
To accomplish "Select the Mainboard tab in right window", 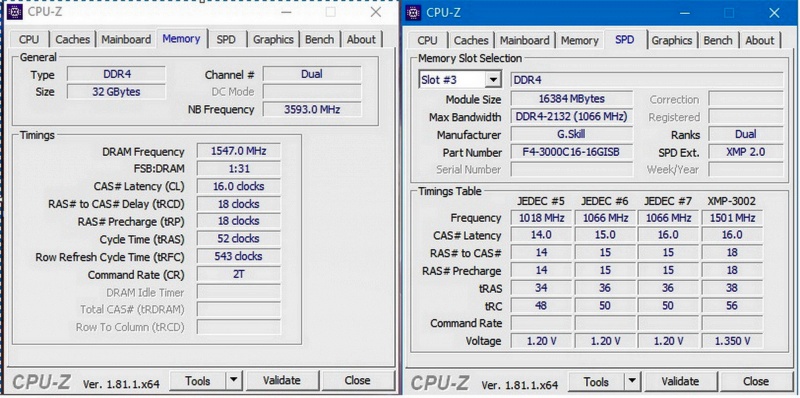I will click(x=524, y=40).
